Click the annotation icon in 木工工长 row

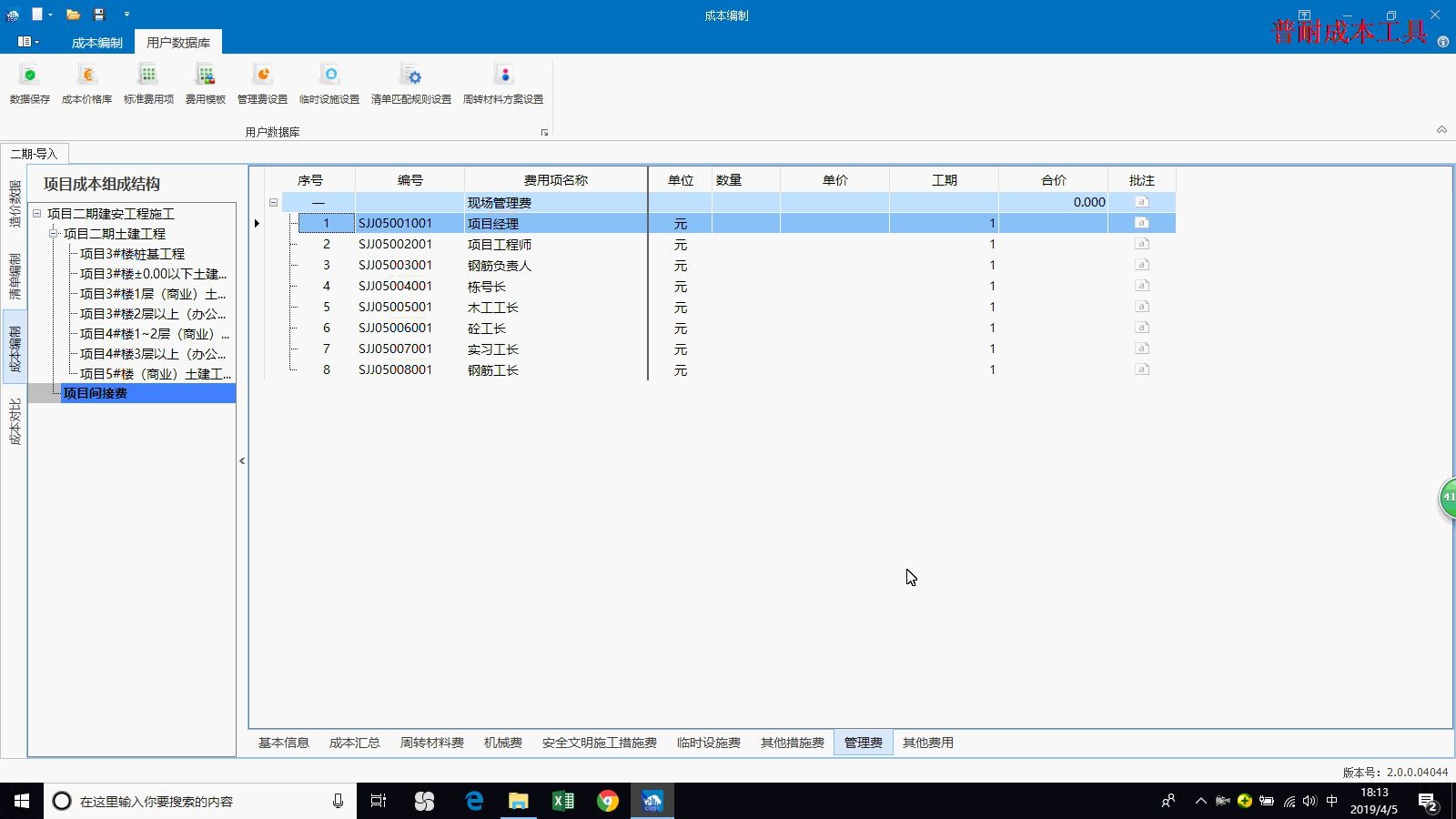[1142, 307]
